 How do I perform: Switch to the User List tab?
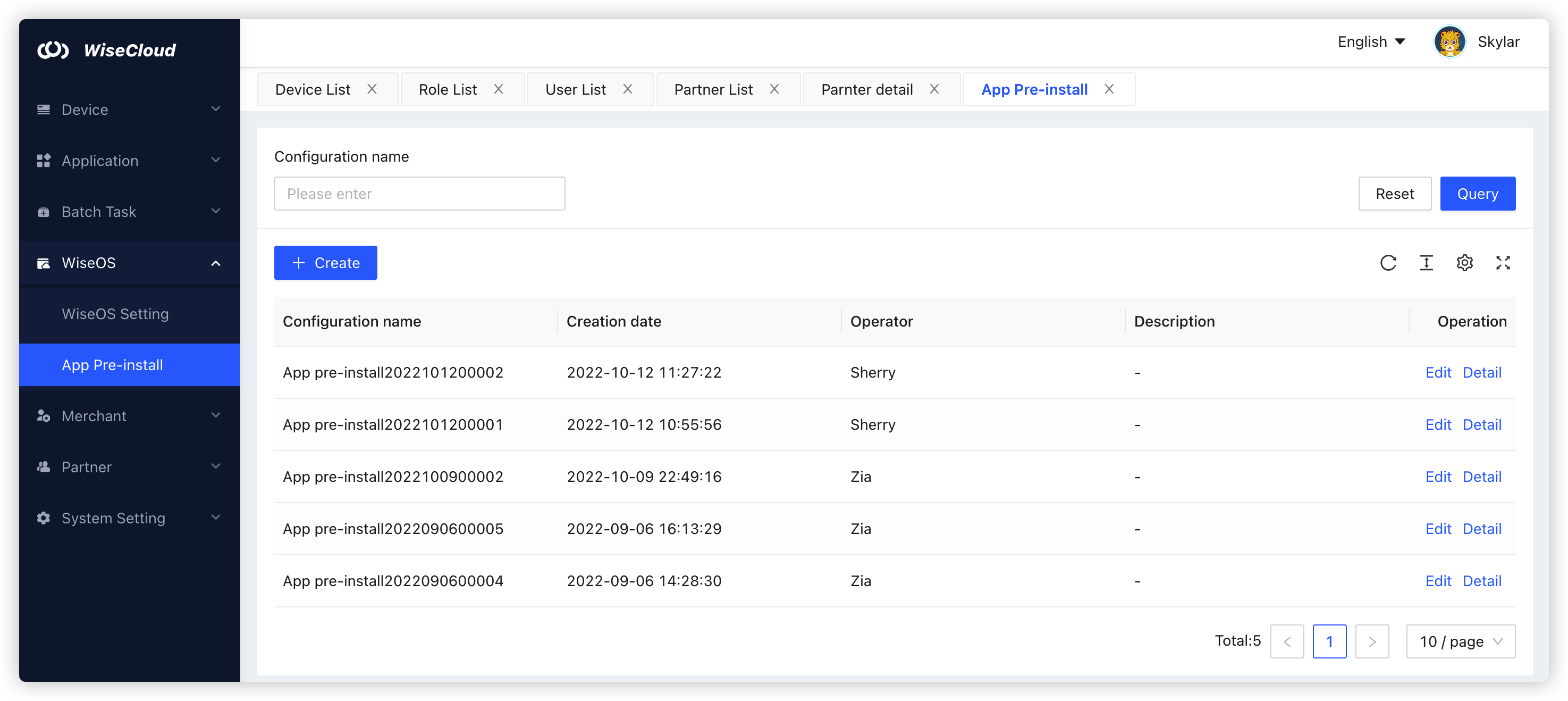(575, 89)
